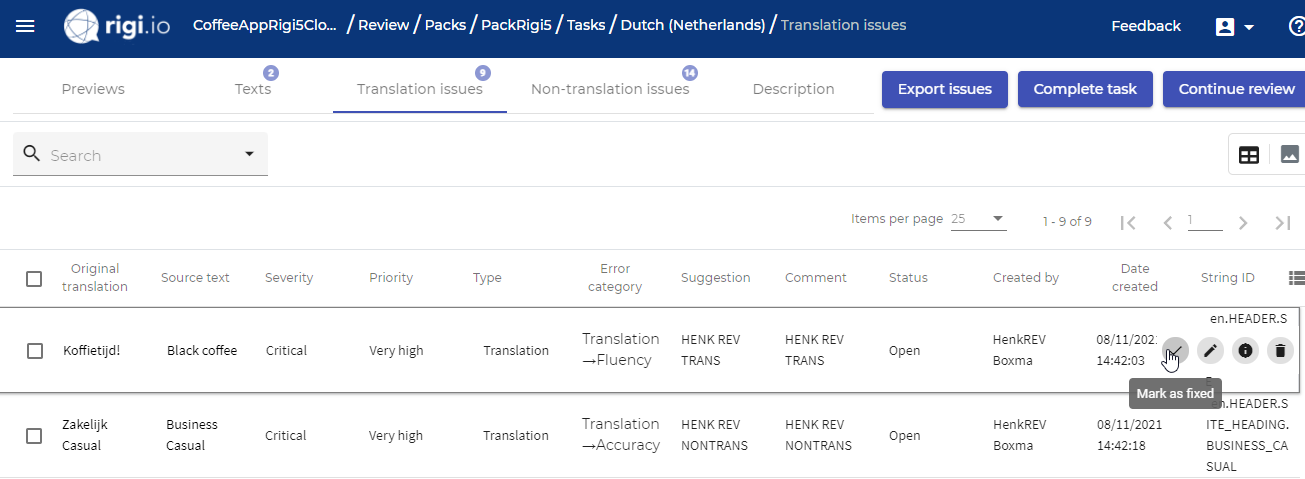Switch to the Texts tab
1305x479 pixels.
tap(253, 88)
